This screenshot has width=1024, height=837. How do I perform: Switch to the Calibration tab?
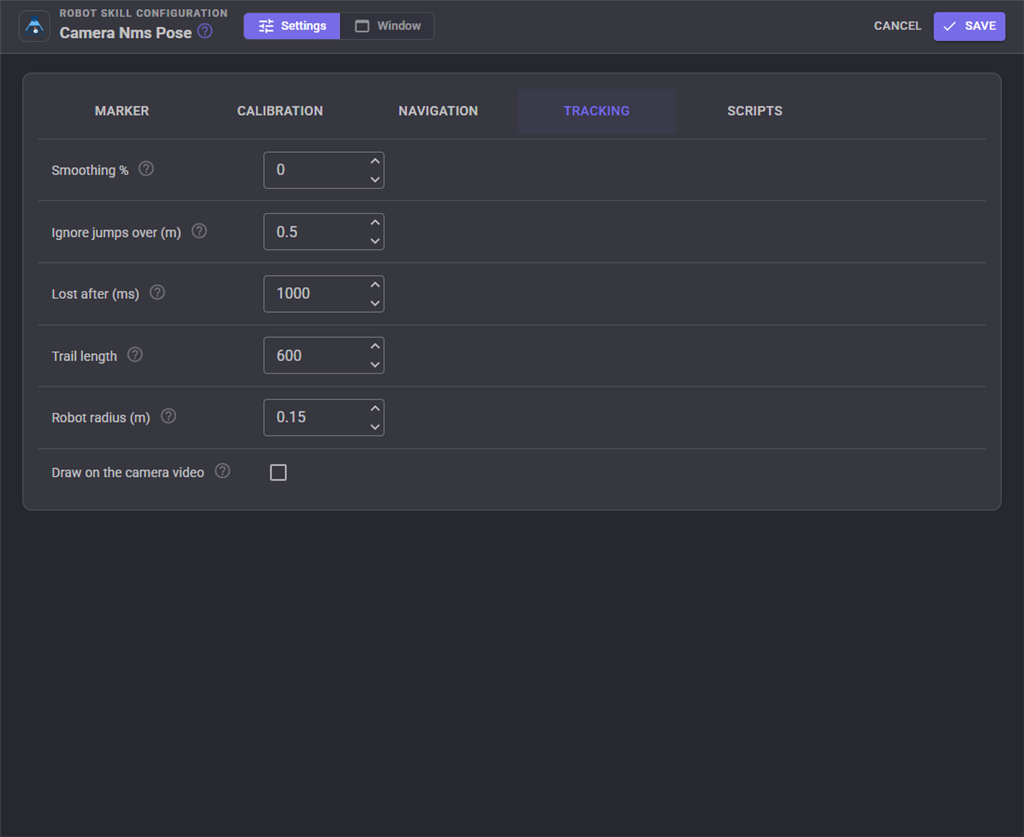[x=280, y=111]
